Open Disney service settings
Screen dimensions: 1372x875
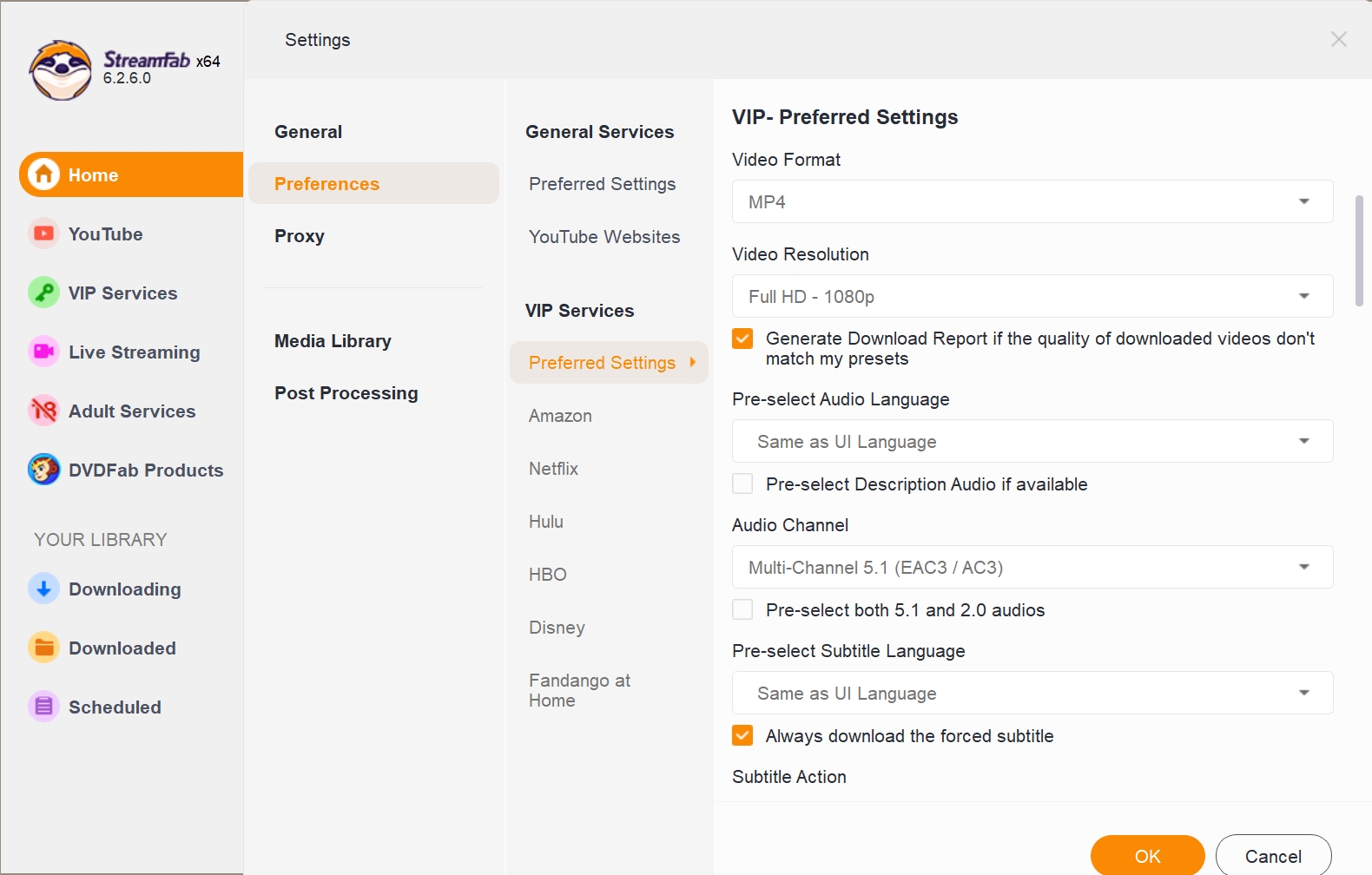[557, 628]
